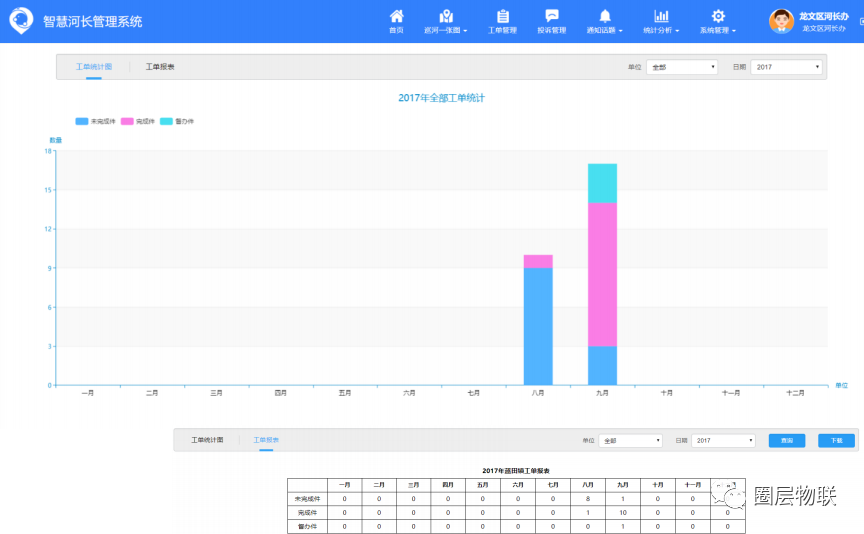This screenshot has width=864, height=534.
Task: Click 十一月 column header in report table
Action: tap(693, 485)
